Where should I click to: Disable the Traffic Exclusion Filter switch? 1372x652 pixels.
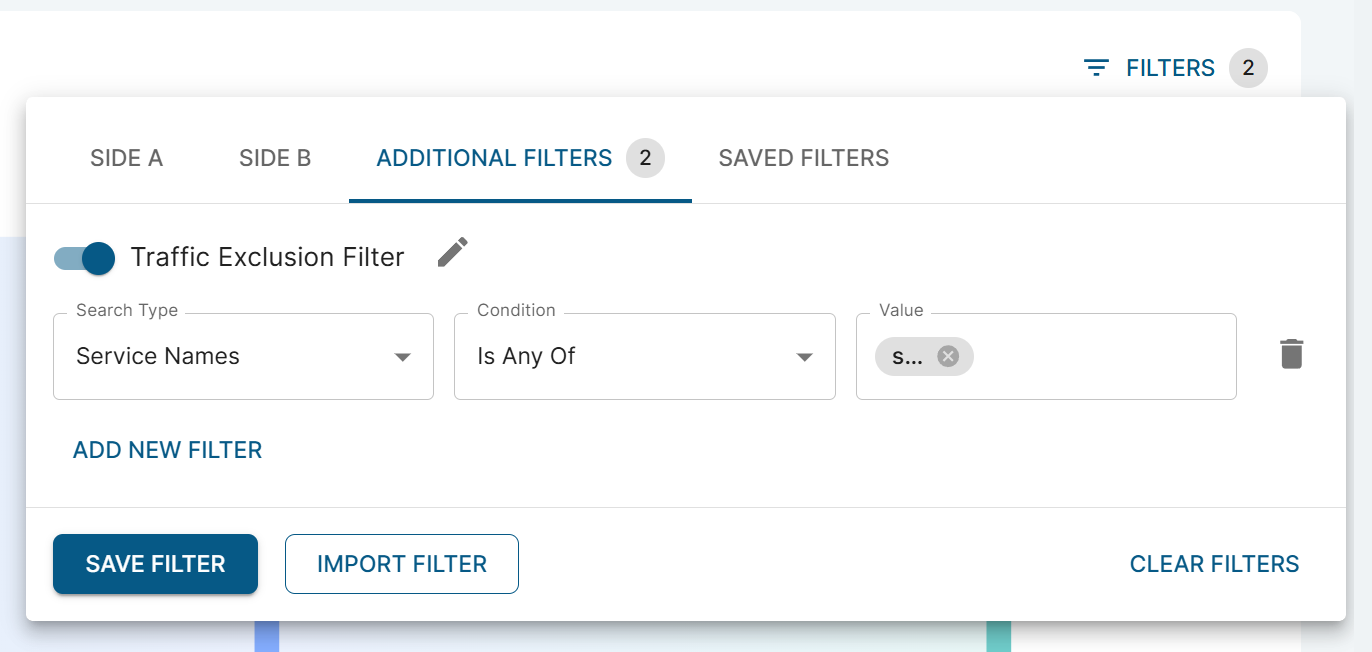(85, 258)
